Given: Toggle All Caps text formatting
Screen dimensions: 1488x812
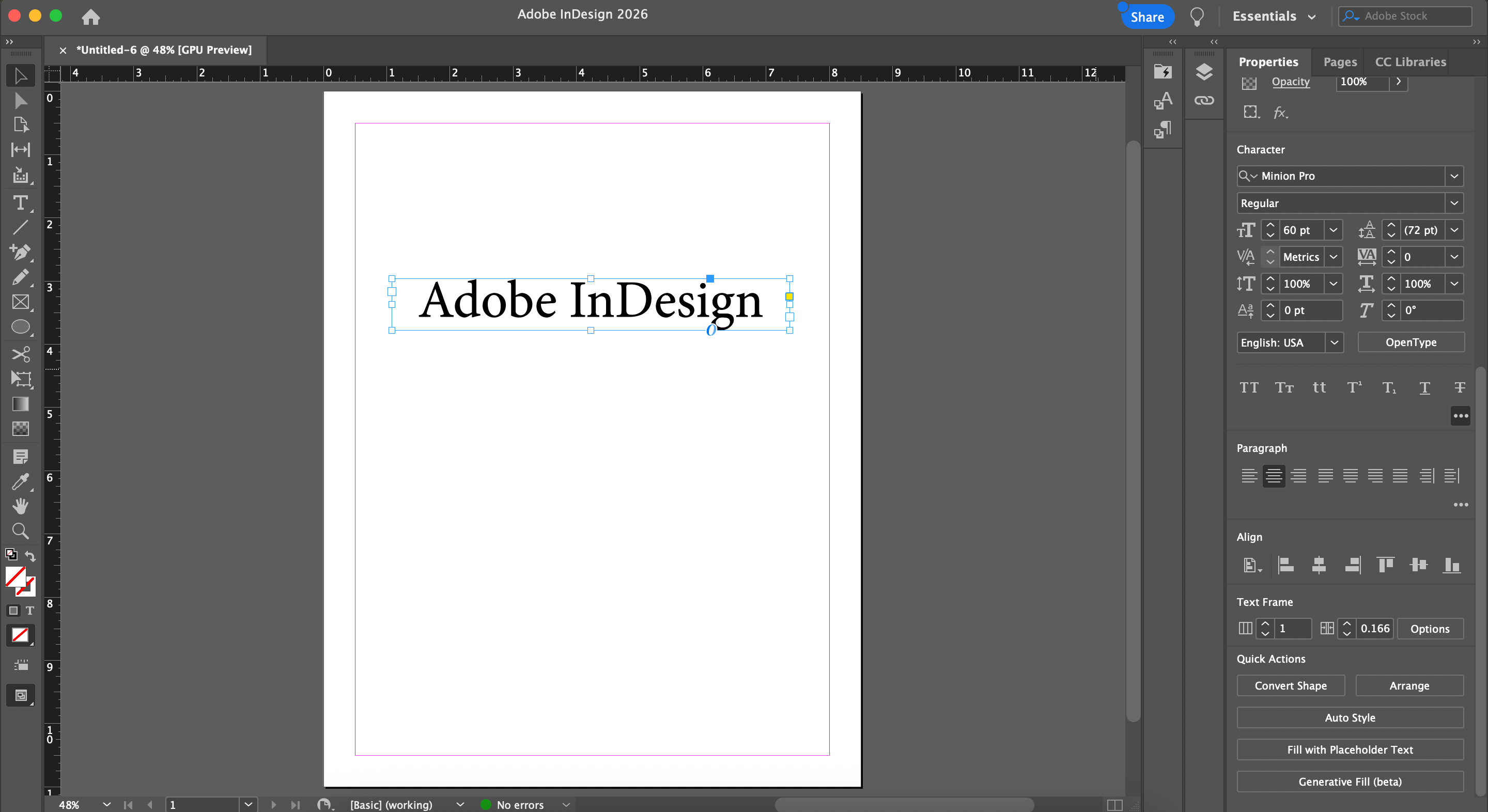Looking at the screenshot, I should click(1249, 387).
